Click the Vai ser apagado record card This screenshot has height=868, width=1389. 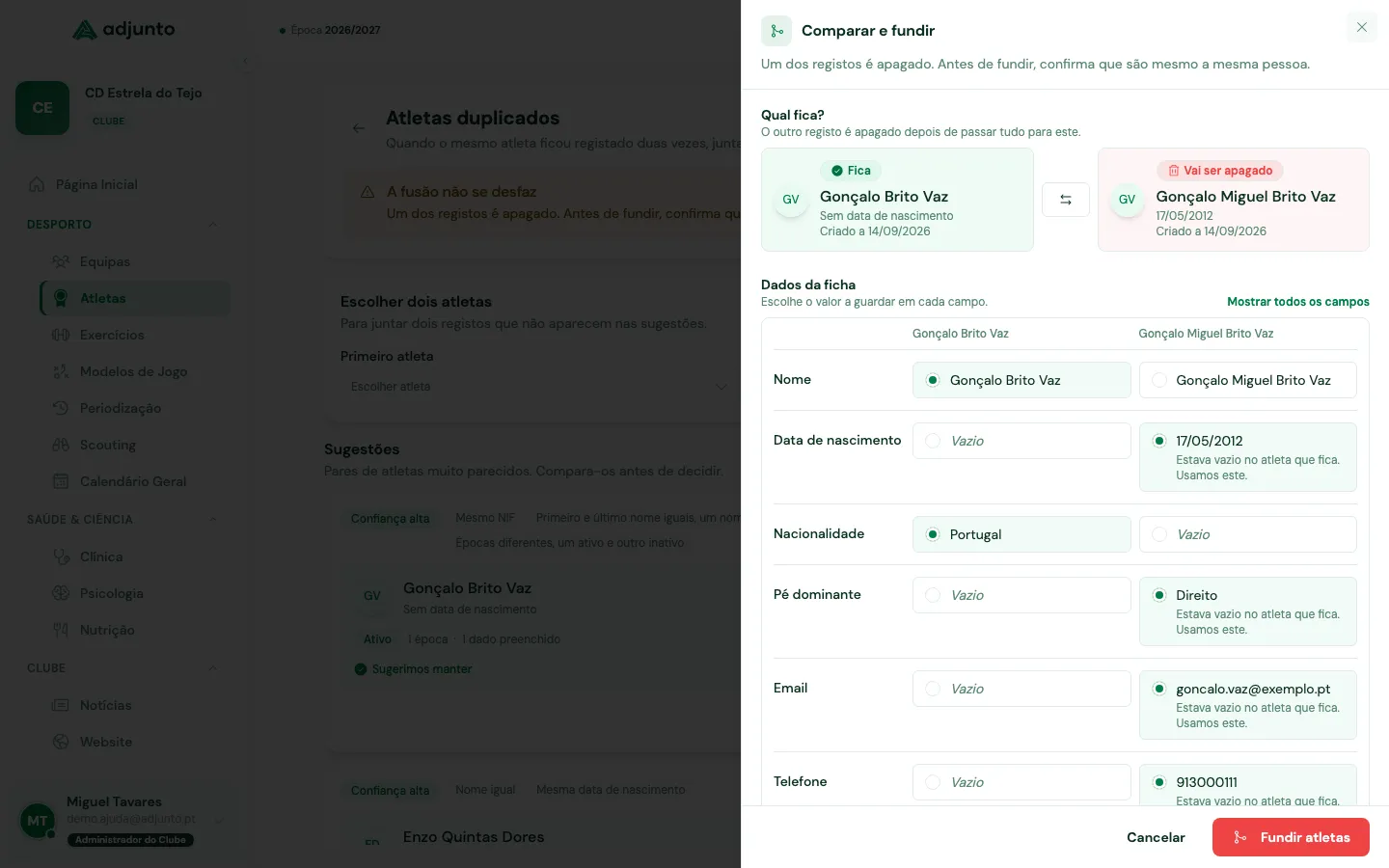(1234, 200)
